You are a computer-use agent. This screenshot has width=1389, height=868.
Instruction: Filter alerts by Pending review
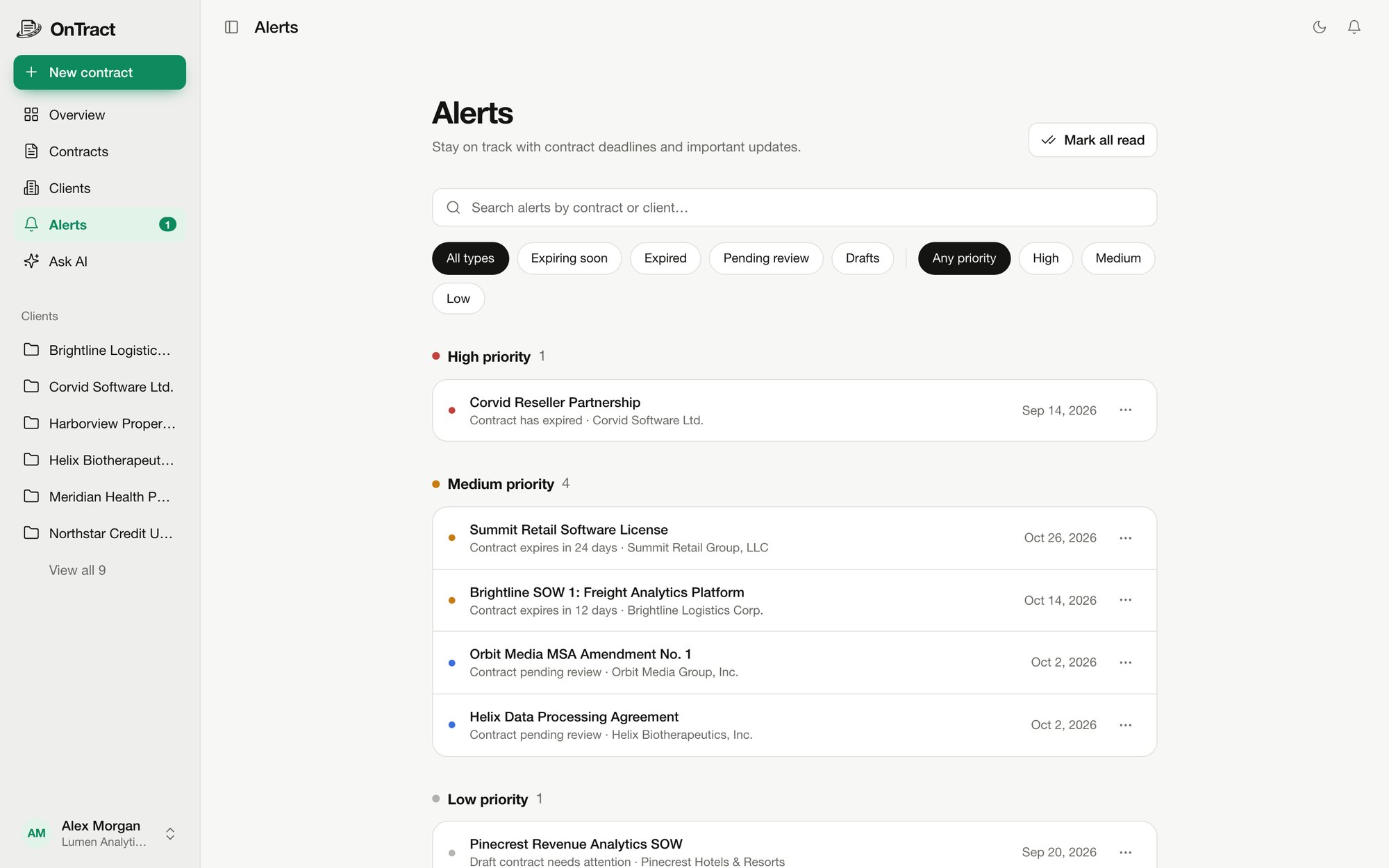pyautogui.click(x=766, y=258)
